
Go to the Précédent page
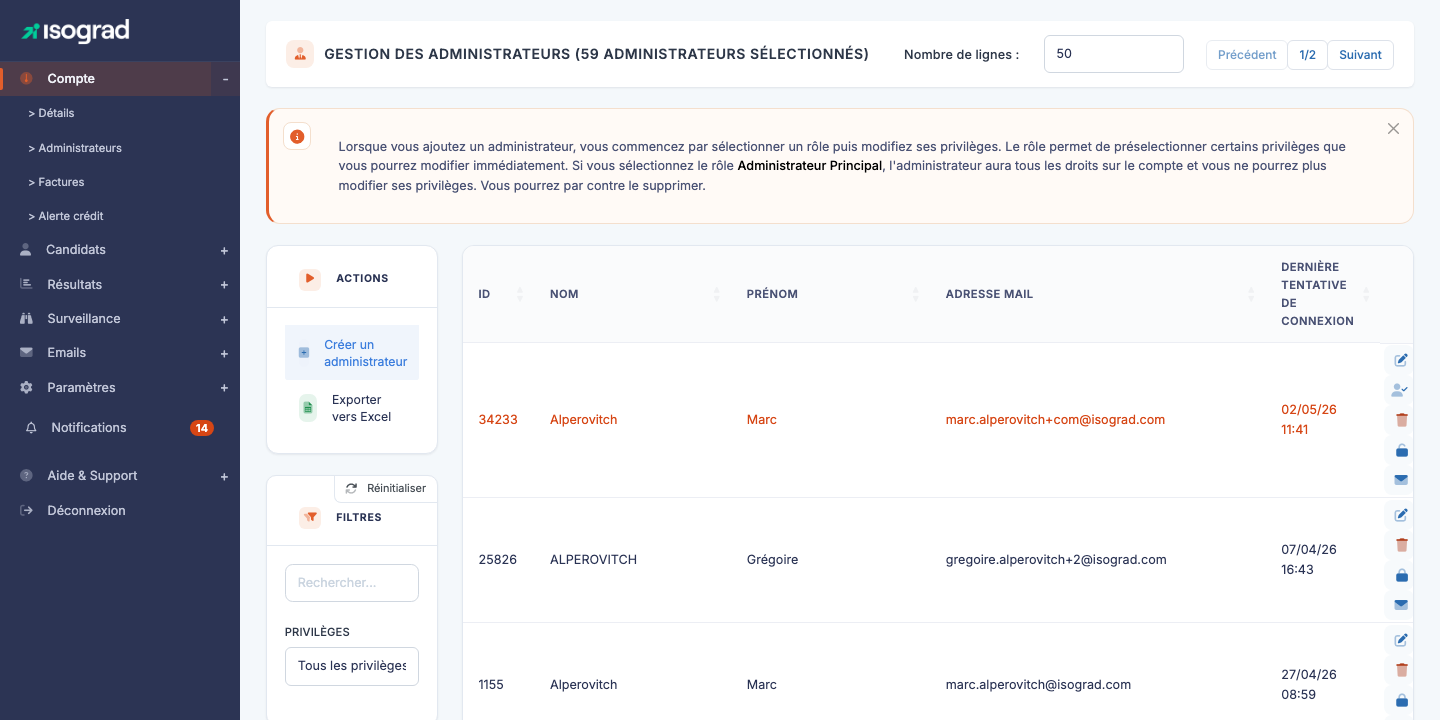tap(1247, 55)
